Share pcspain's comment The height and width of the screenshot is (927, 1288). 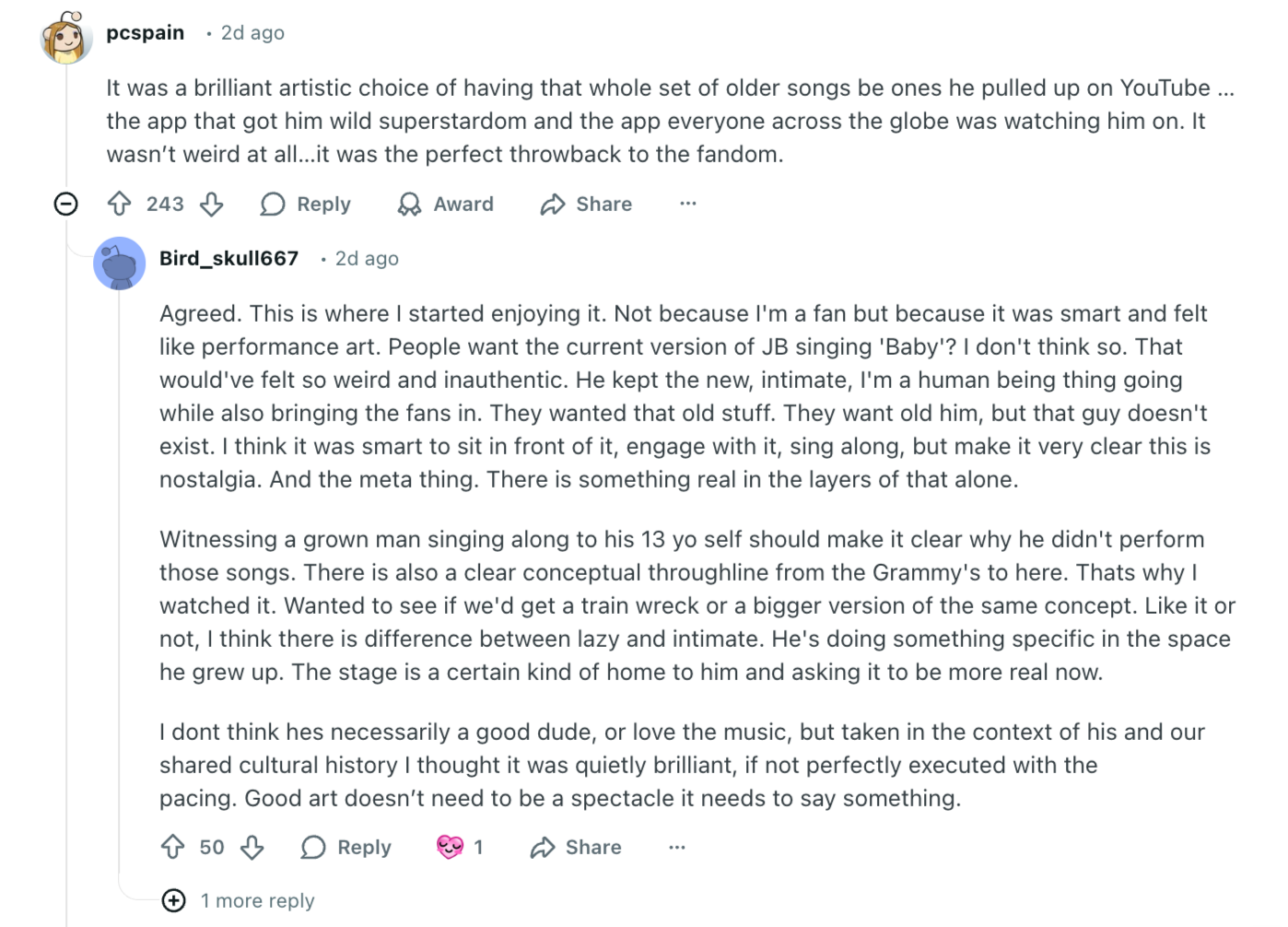coord(586,204)
